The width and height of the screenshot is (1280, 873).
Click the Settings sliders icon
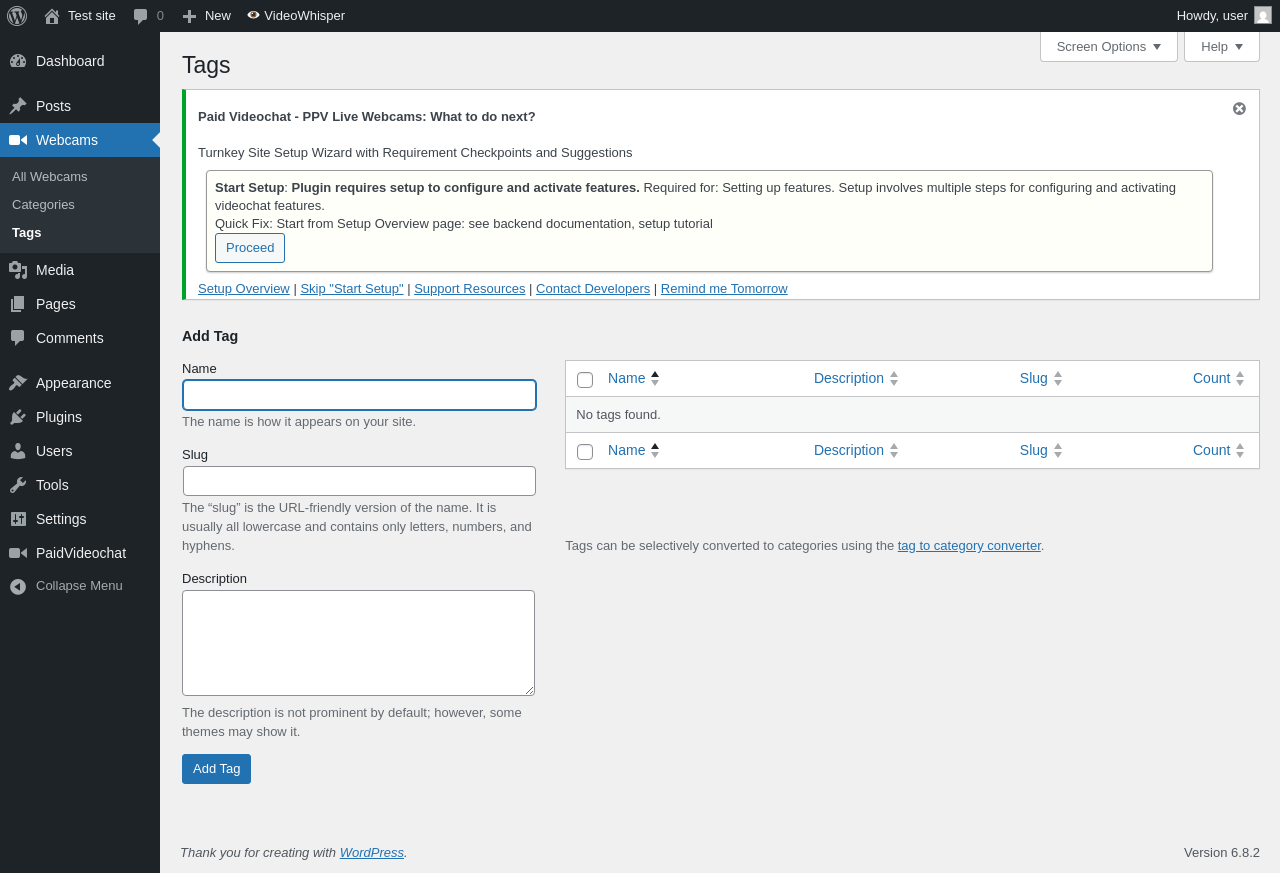point(18,519)
